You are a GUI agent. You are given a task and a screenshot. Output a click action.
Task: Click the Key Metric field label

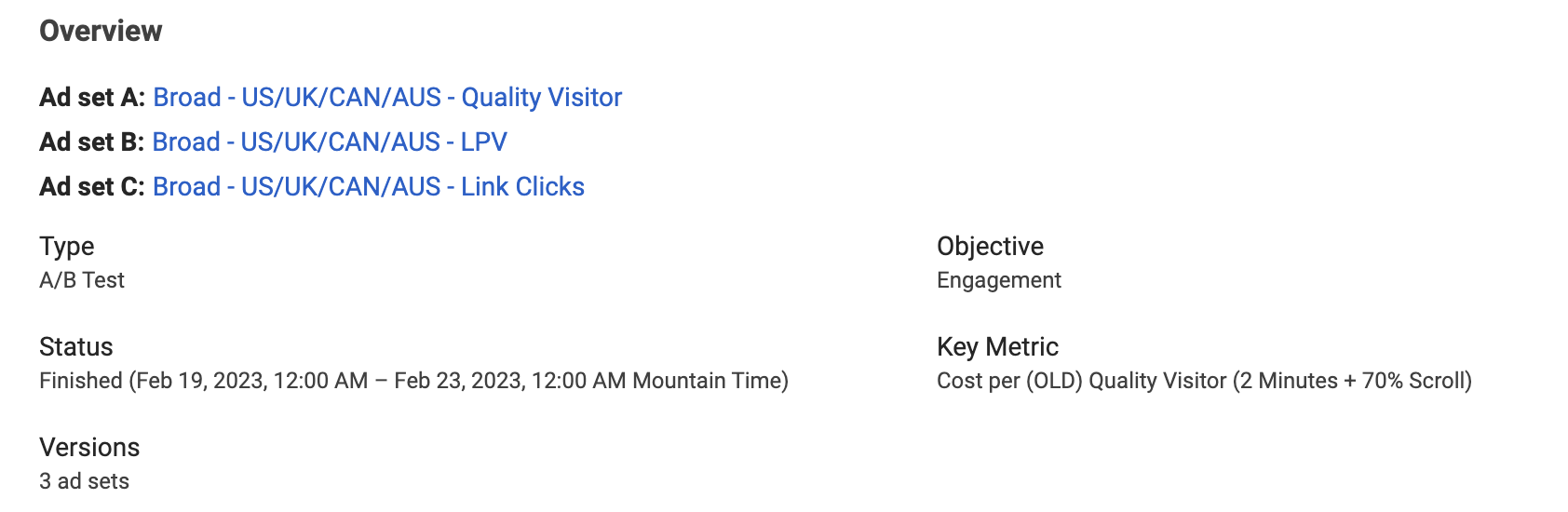(x=998, y=347)
